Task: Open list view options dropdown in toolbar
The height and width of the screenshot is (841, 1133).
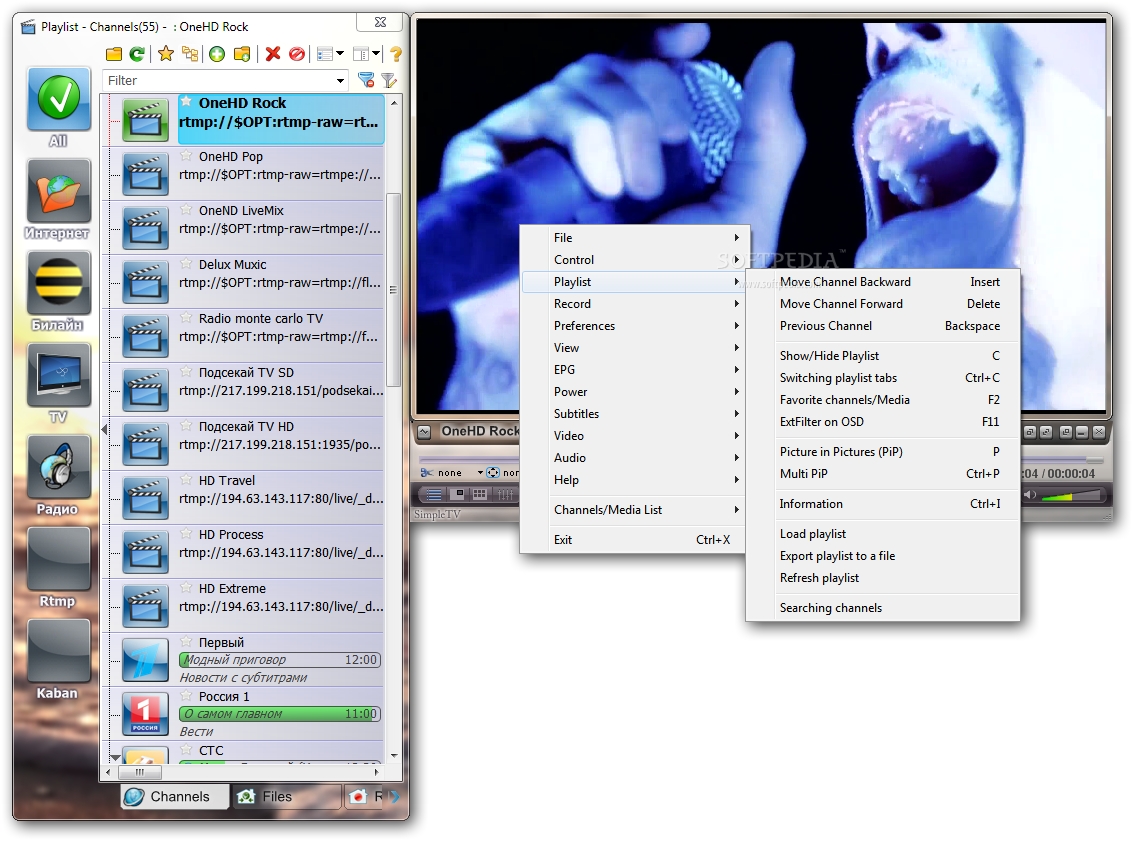Action: tap(340, 54)
